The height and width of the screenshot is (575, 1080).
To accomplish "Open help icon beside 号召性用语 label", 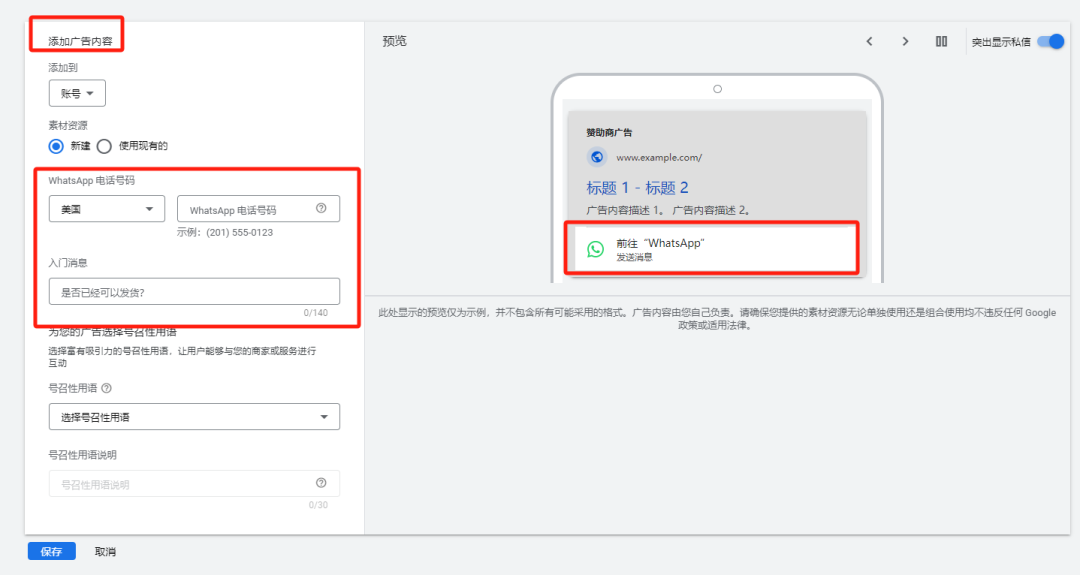I will click(107, 388).
